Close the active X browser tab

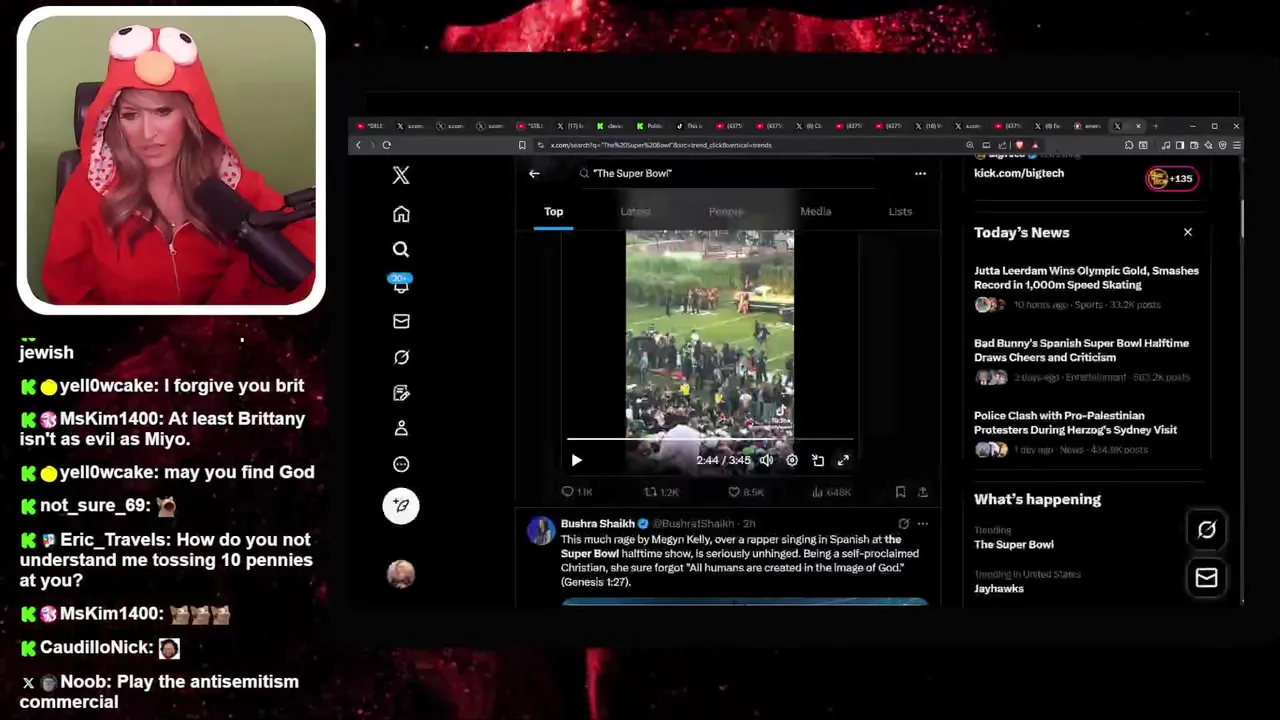(x=1138, y=126)
